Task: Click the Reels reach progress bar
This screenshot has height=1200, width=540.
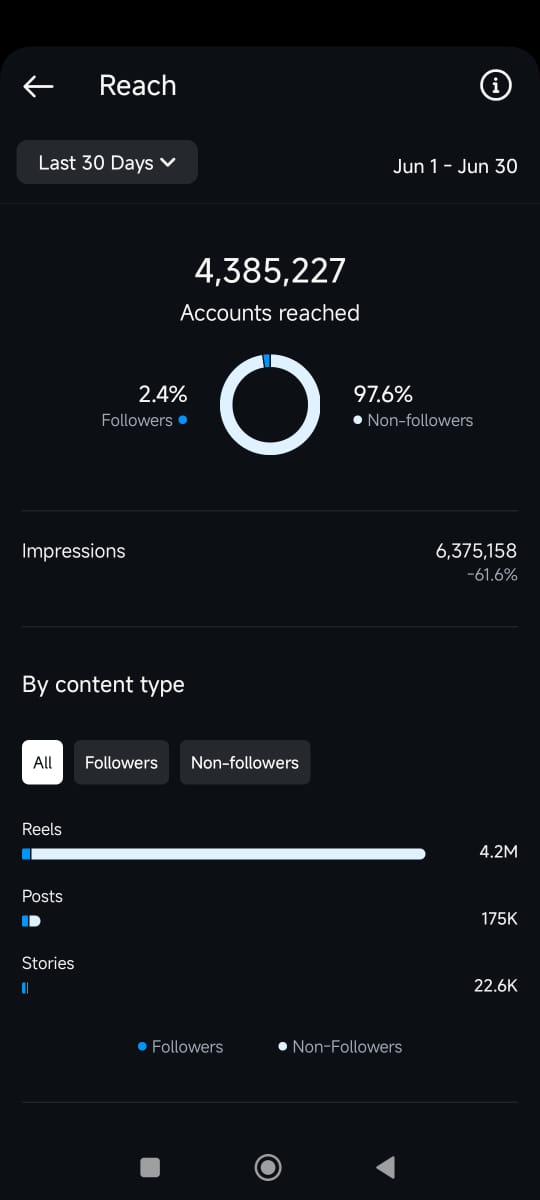Action: [224, 854]
